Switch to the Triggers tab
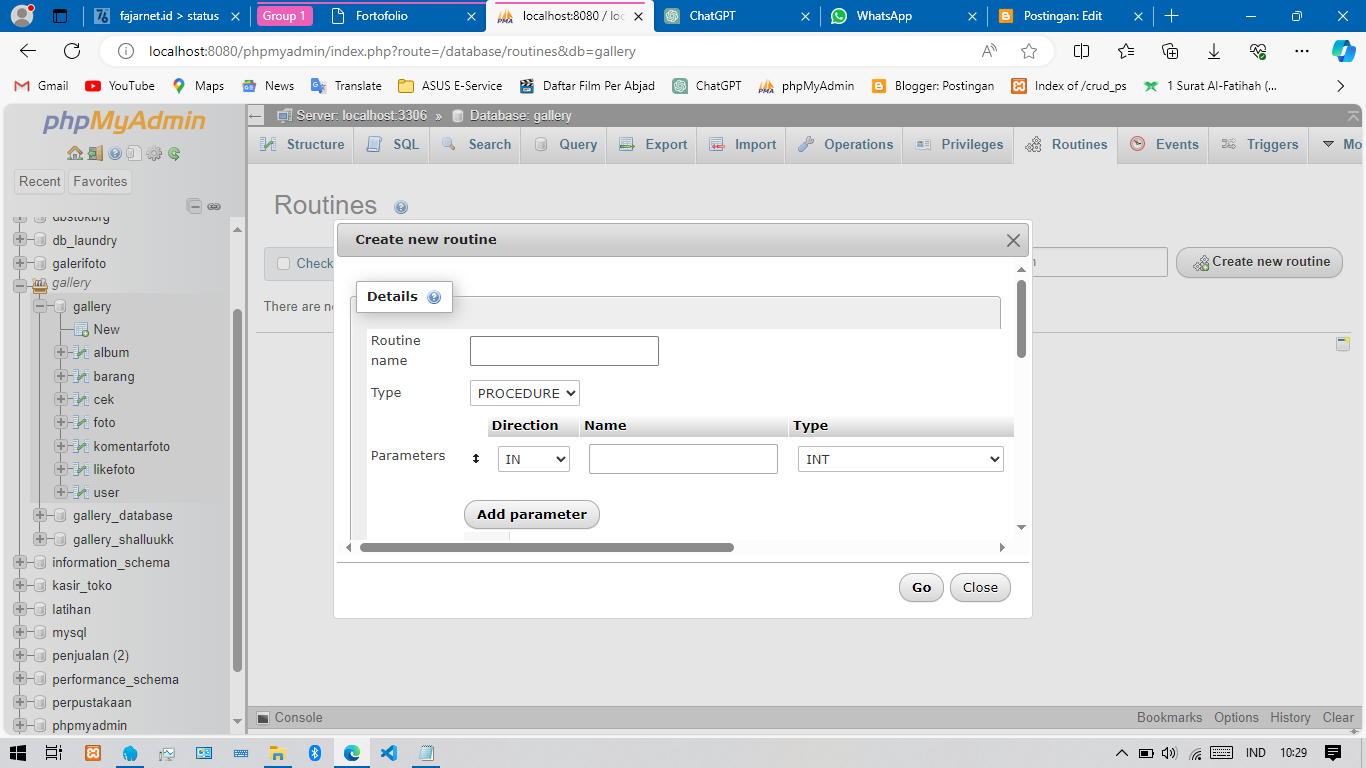The image size is (1366, 768). point(1258,145)
